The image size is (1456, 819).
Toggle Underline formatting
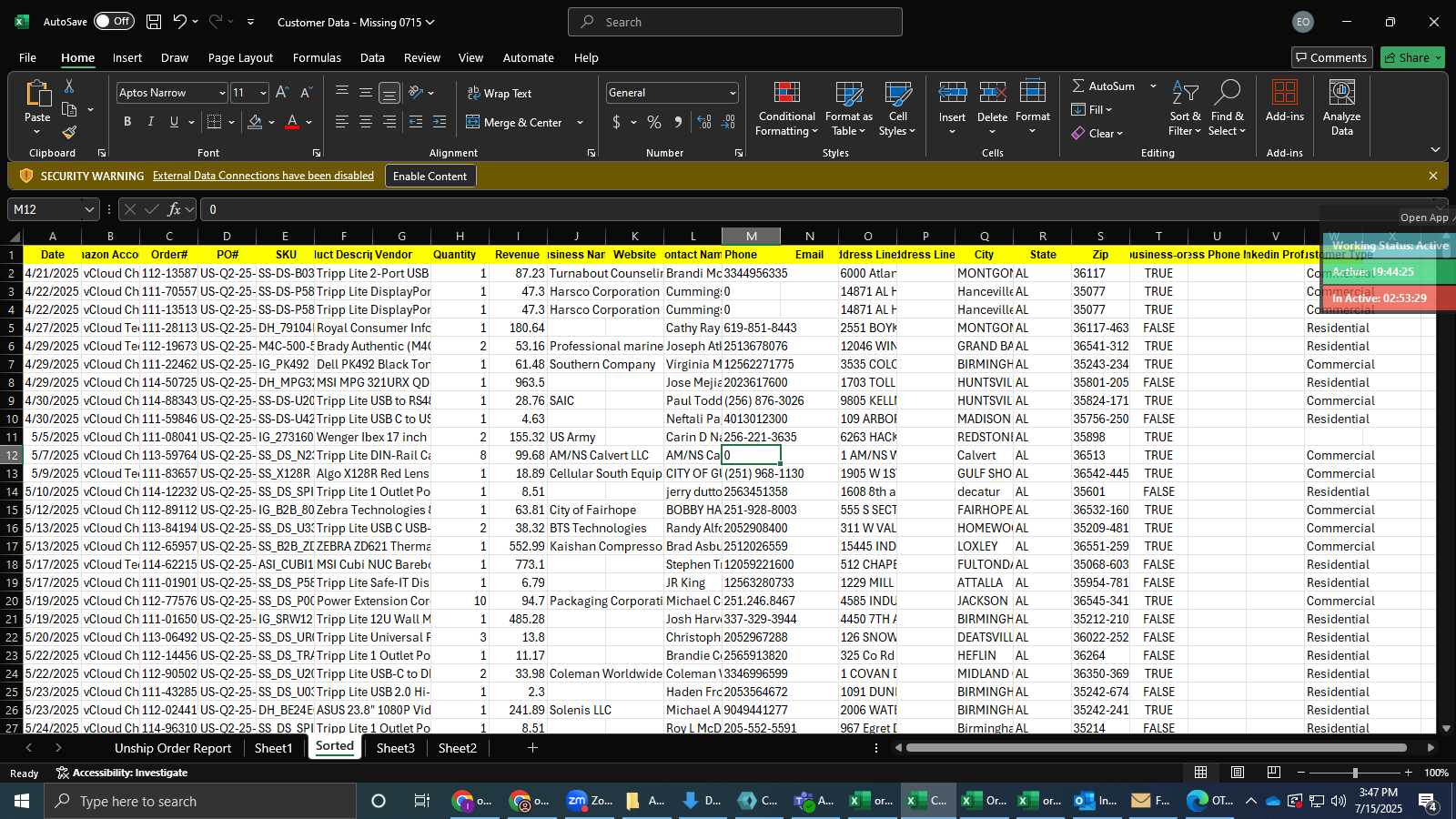point(174,122)
